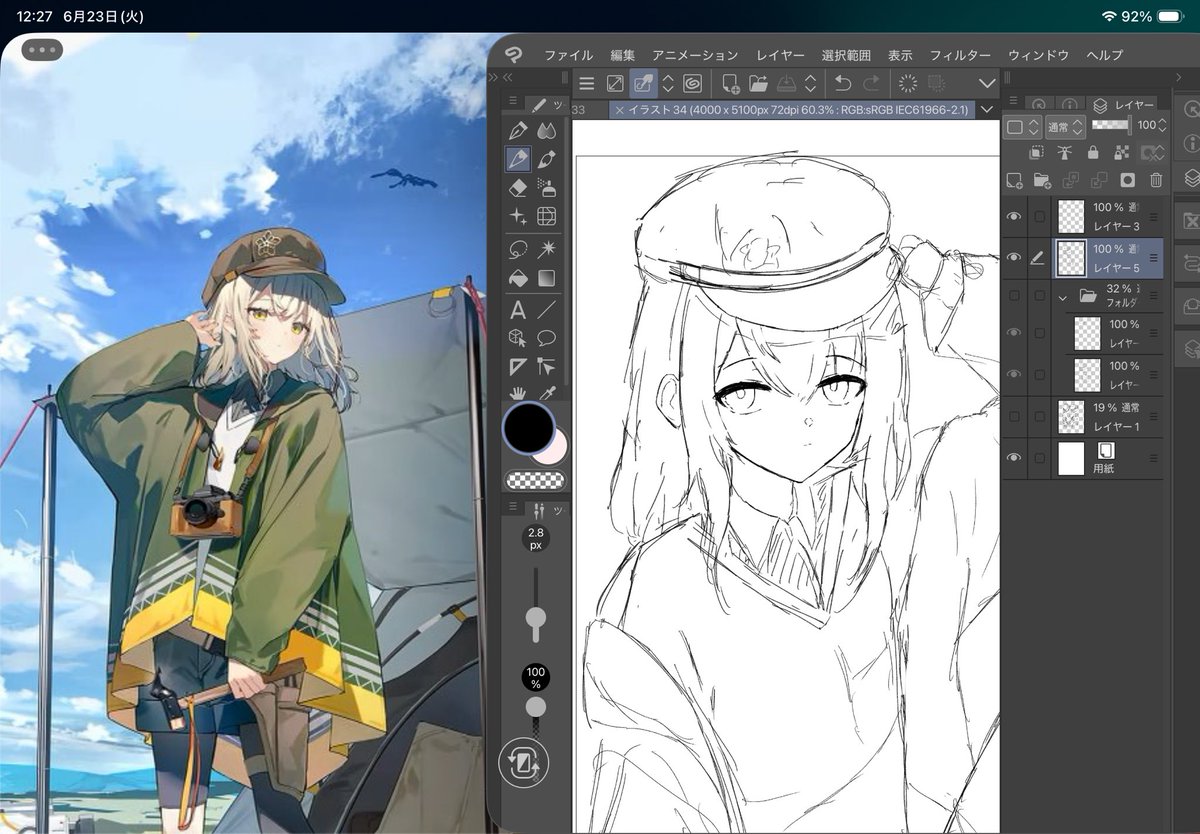Open the 通常 blend mode dropdown

pyautogui.click(x=1064, y=126)
